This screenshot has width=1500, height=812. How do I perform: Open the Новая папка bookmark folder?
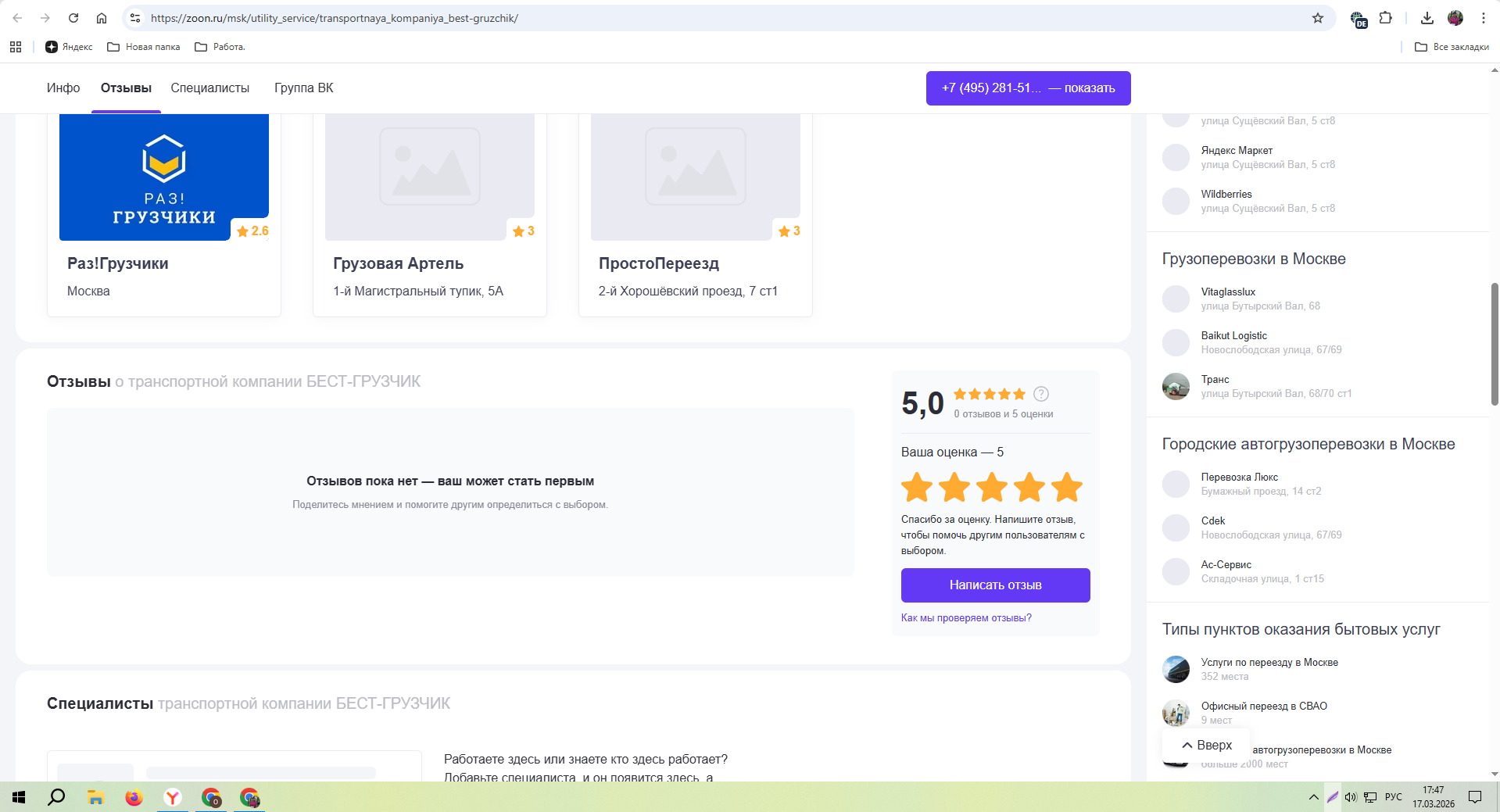tap(144, 47)
